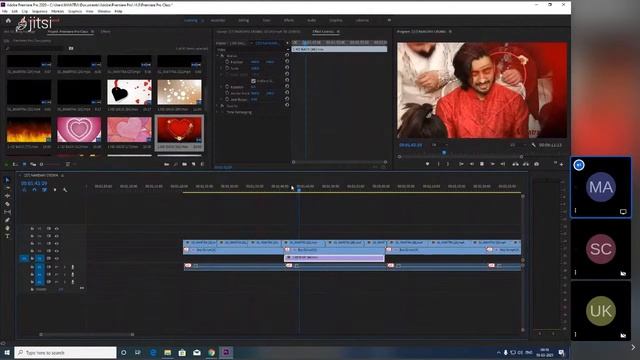This screenshot has height=360, width=640.
Task: Open the File menu
Action: click(5, 11)
